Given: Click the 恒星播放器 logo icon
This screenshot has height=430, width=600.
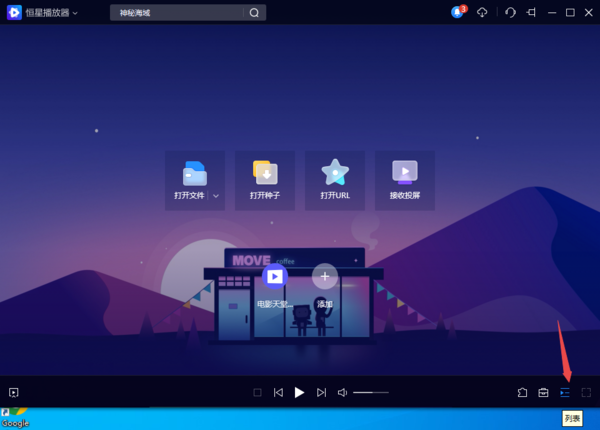Looking at the screenshot, I should click(x=14, y=13).
